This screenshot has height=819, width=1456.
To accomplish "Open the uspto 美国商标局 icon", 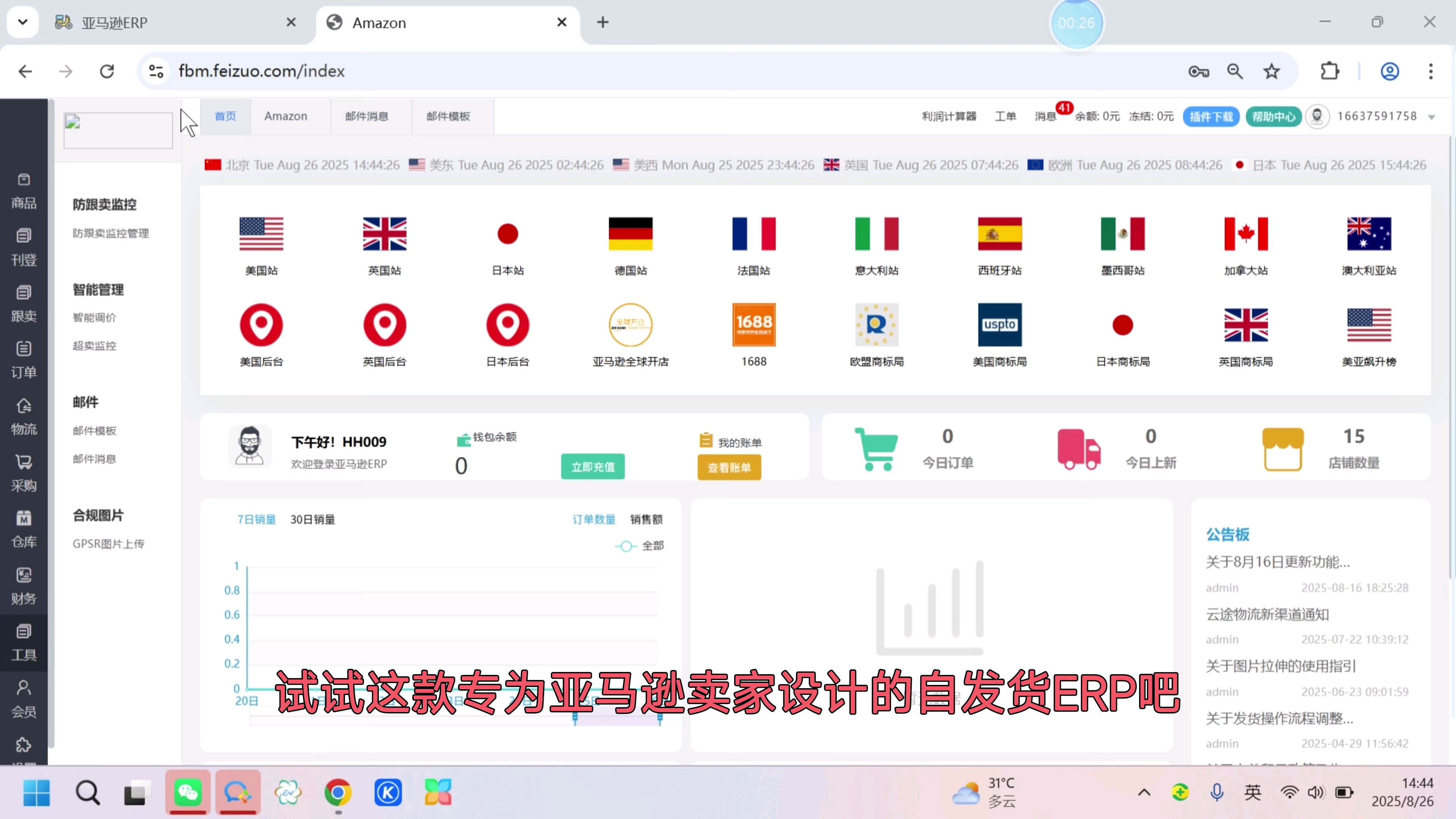I will click(1000, 325).
